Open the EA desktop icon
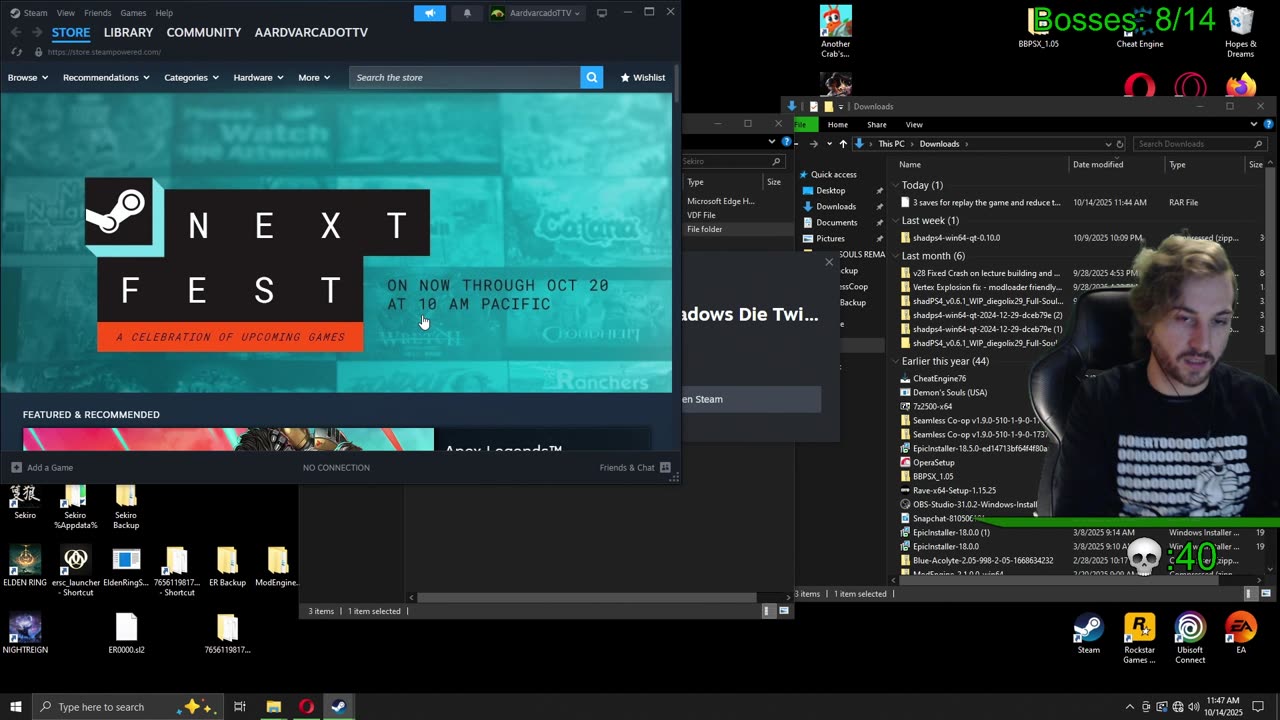1280x720 pixels. [x=1241, y=634]
